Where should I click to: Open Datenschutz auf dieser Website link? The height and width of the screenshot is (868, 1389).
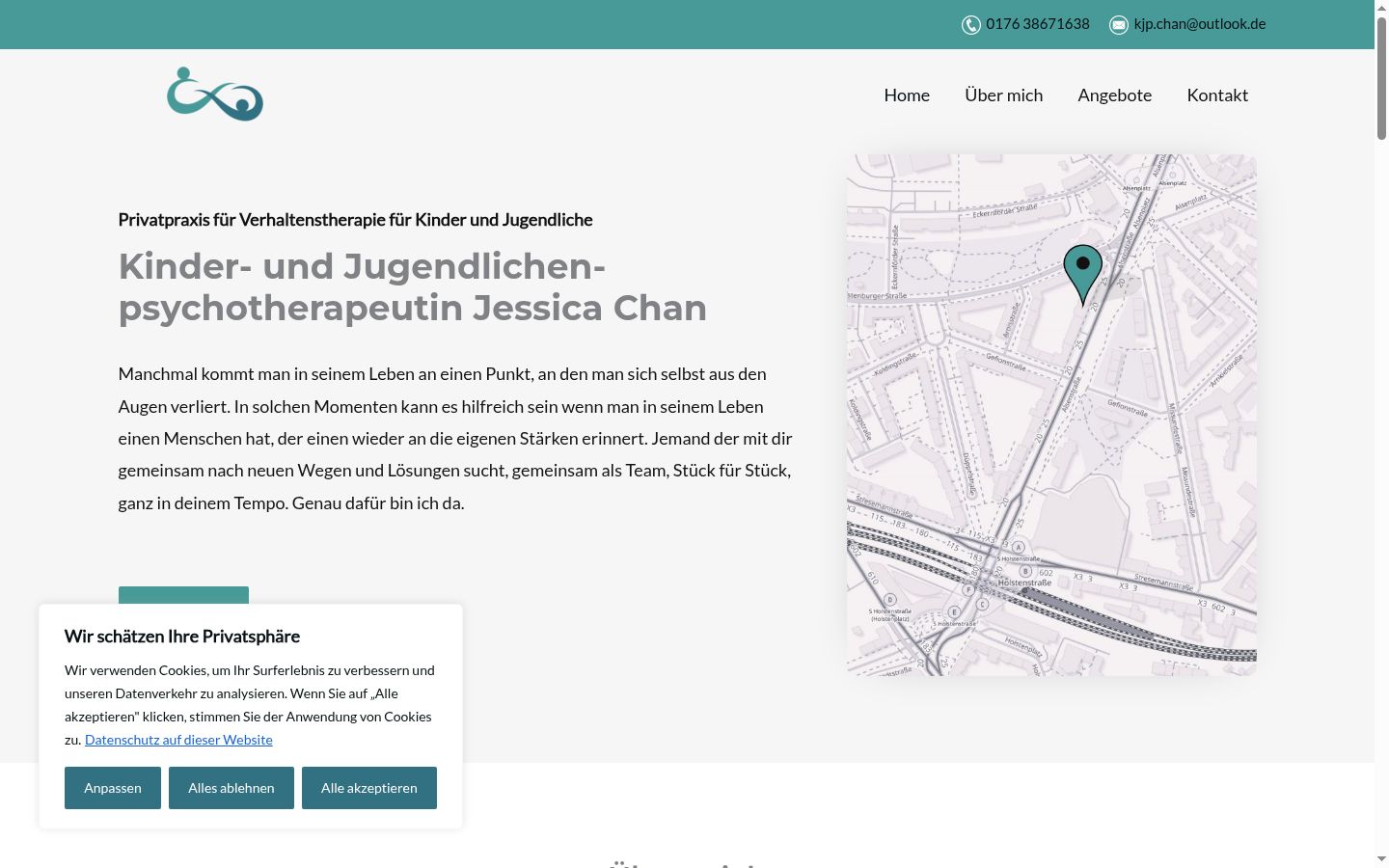(178, 740)
